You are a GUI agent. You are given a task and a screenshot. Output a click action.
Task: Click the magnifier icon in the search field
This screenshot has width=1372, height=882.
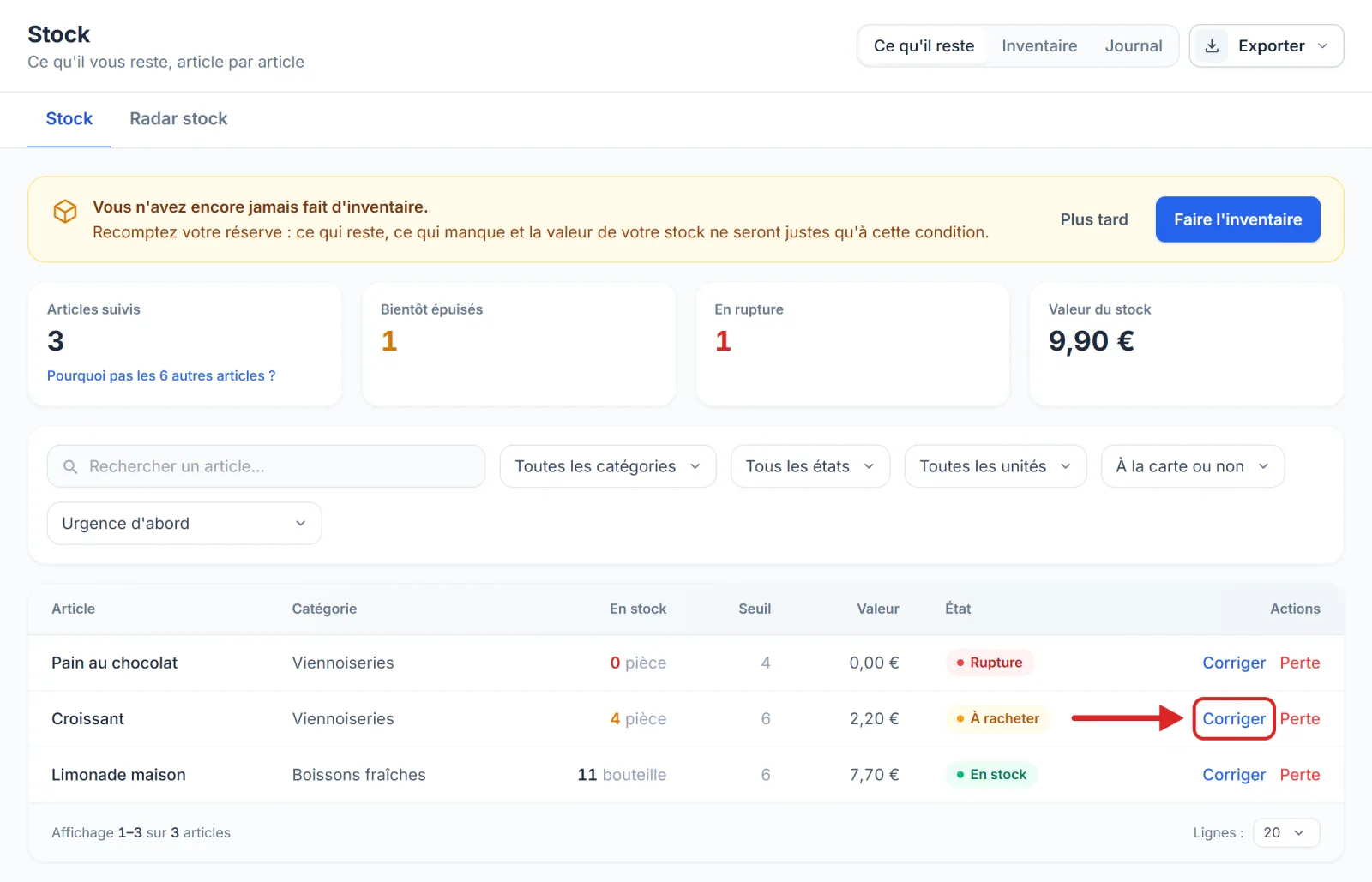point(70,466)
